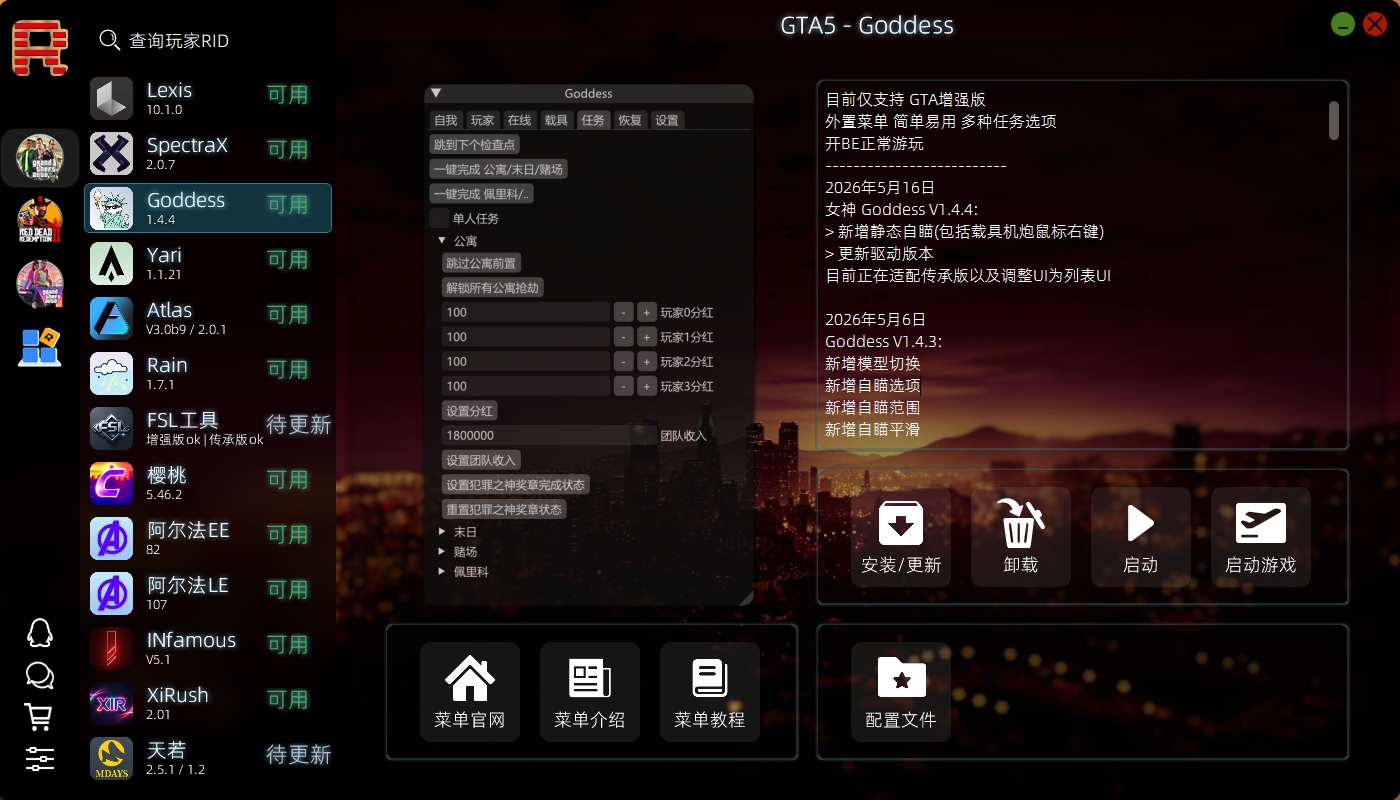The image size is (1400, 800).
Task: Switch to the 设置 tab
Action: pyautogui.click(x=667, y=120)
